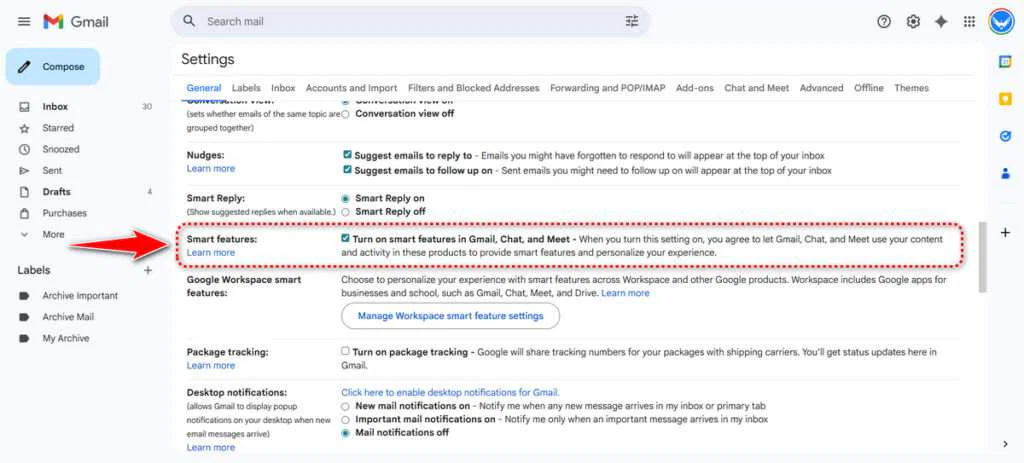The width and height of the screenshot is (1024, 463).
Task: Select Mail notifications off radio
Action: pyautogui.click(x=345, y=433)
